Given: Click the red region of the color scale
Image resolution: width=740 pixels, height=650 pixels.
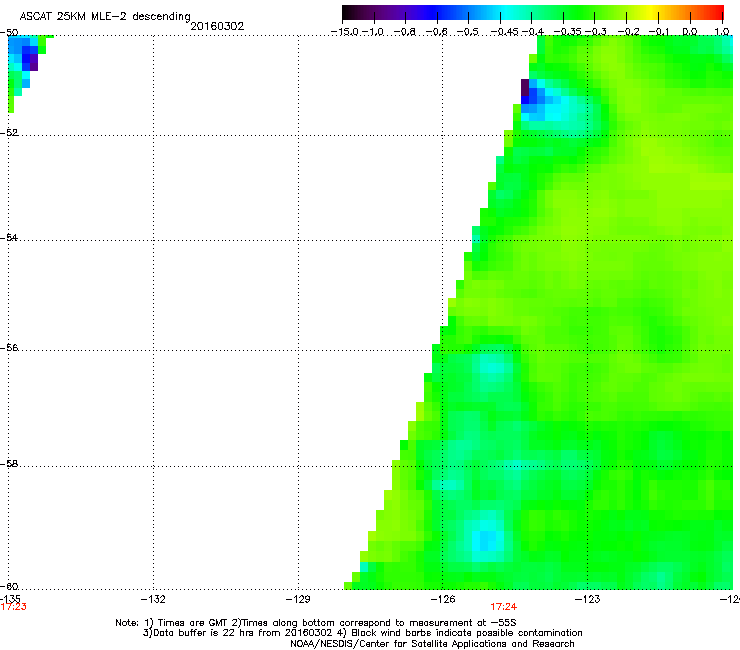Looking at the screenshot, I should [x=714, y=12].
